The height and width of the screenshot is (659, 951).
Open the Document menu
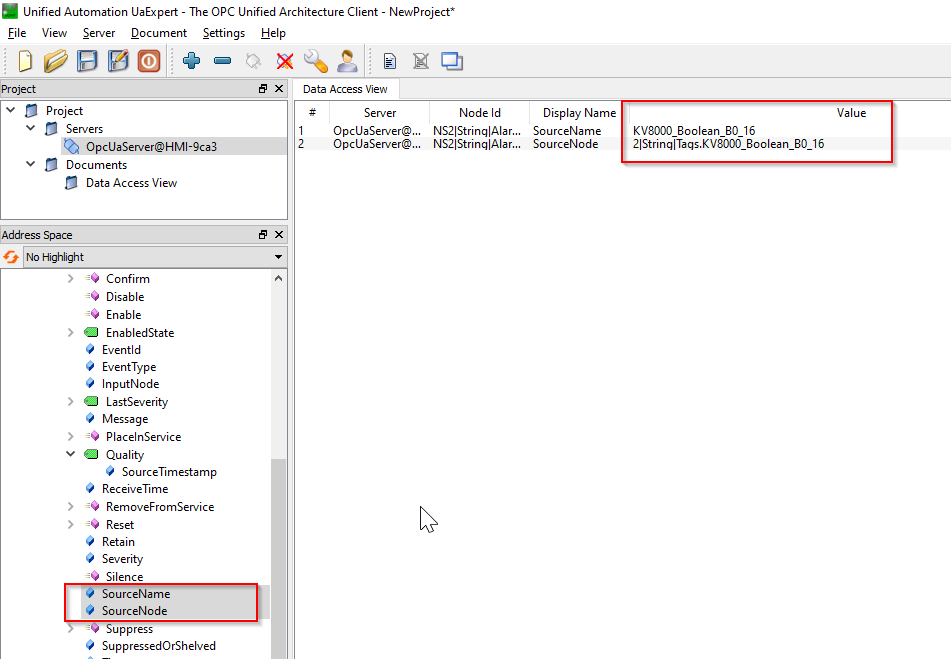coord(159,33)
